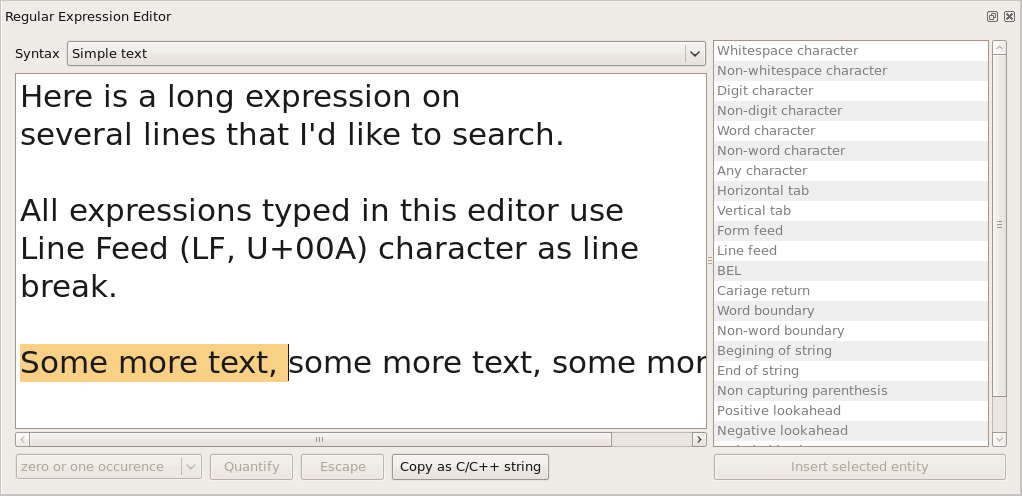Click Insert selected entity button
The height and width of the screenshot is (496, 1022).
859,467
